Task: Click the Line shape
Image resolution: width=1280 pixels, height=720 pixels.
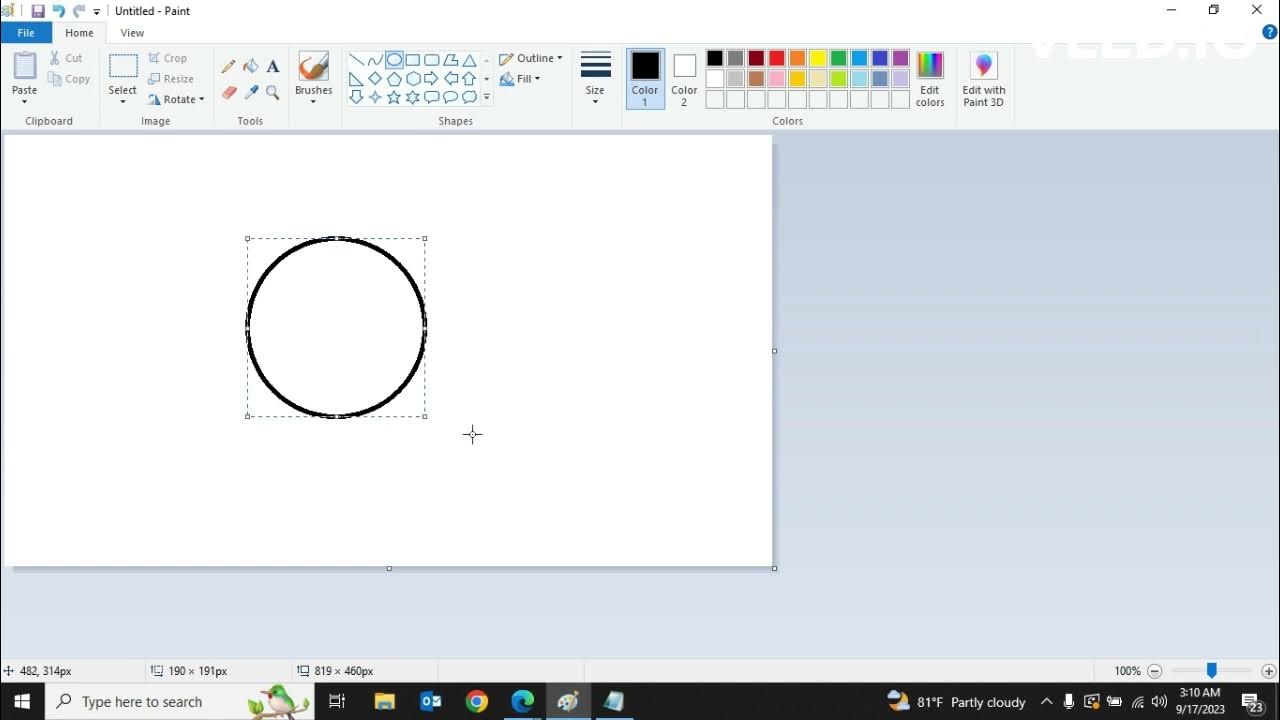Action: [x=356, y=60]
